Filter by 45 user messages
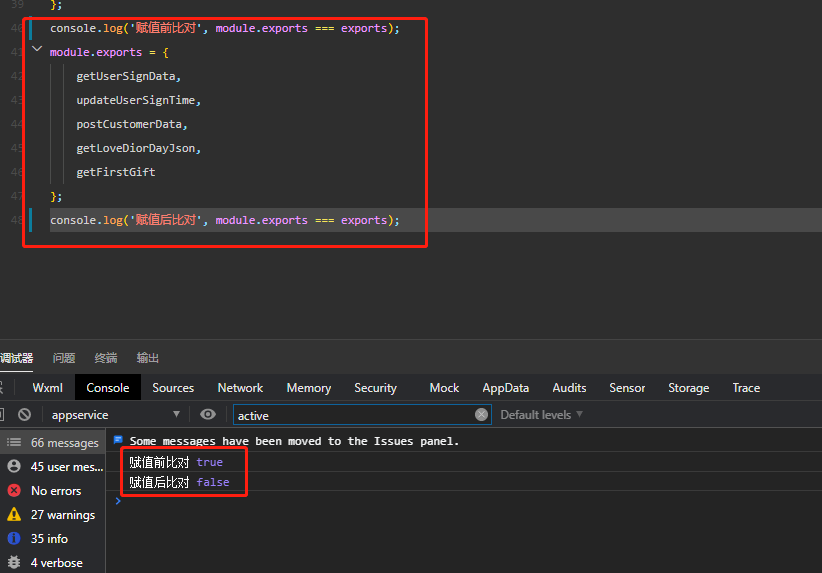 tap(52, 467)
